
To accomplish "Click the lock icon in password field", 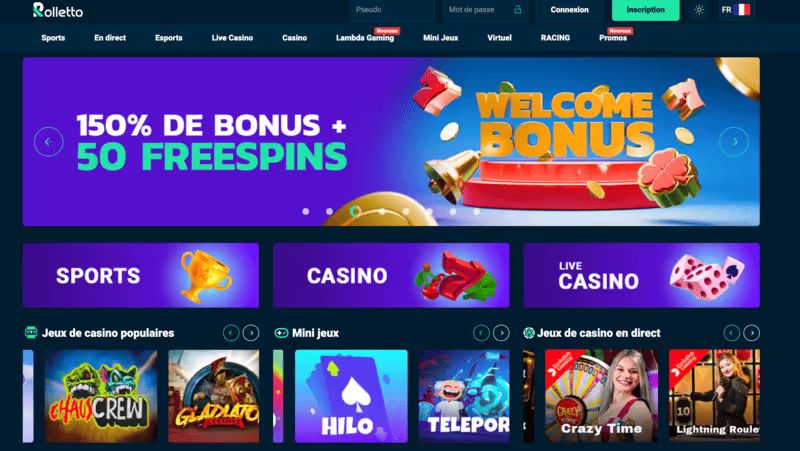I will pos(517,10).
